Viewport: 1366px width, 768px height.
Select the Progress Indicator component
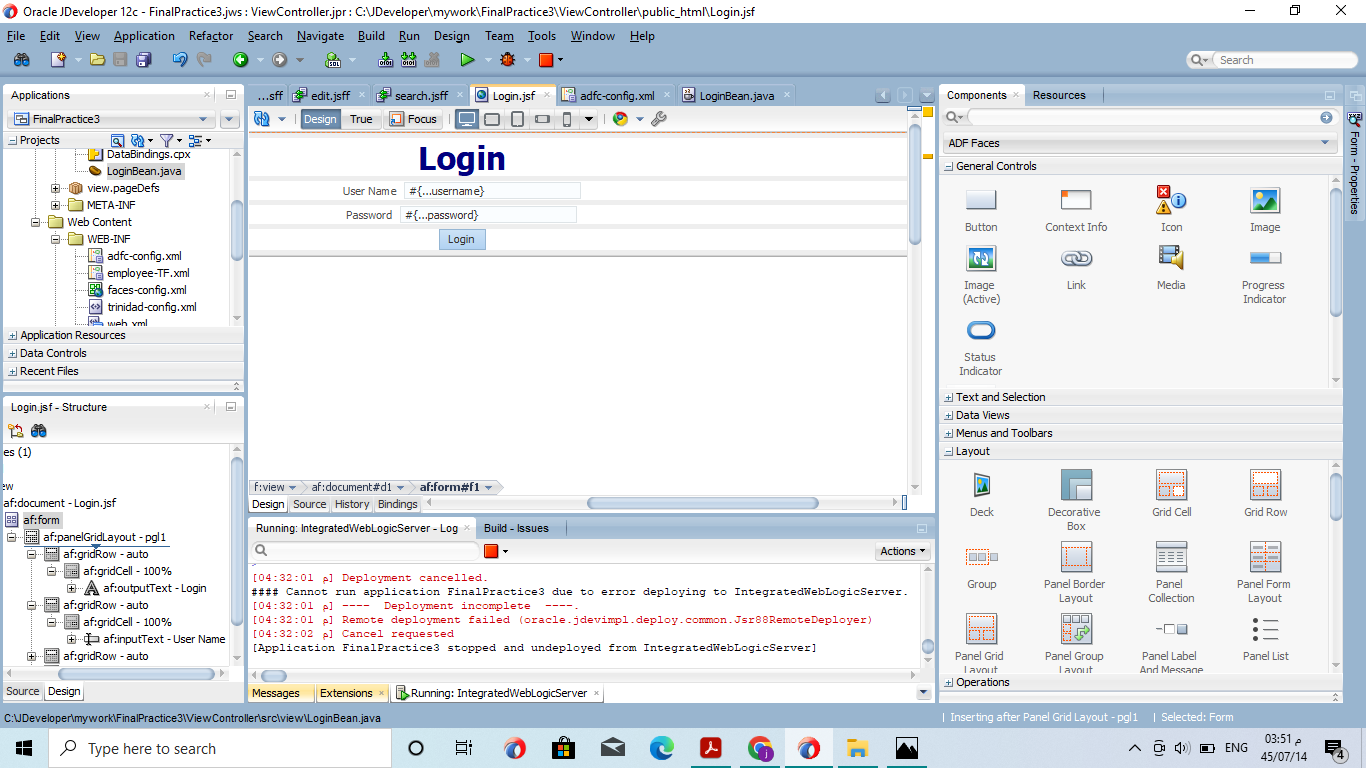coord(1264,275)
